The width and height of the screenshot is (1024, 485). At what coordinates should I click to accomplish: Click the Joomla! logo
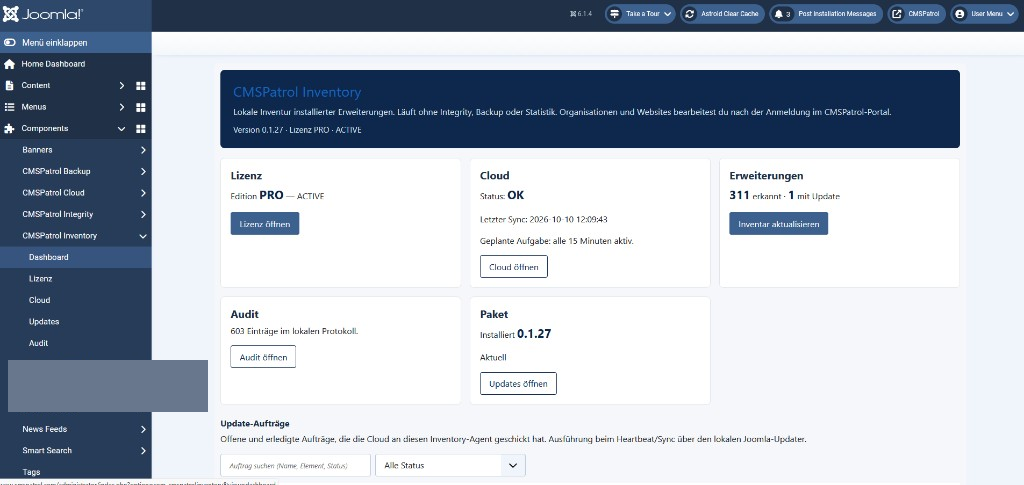point(43,14)
